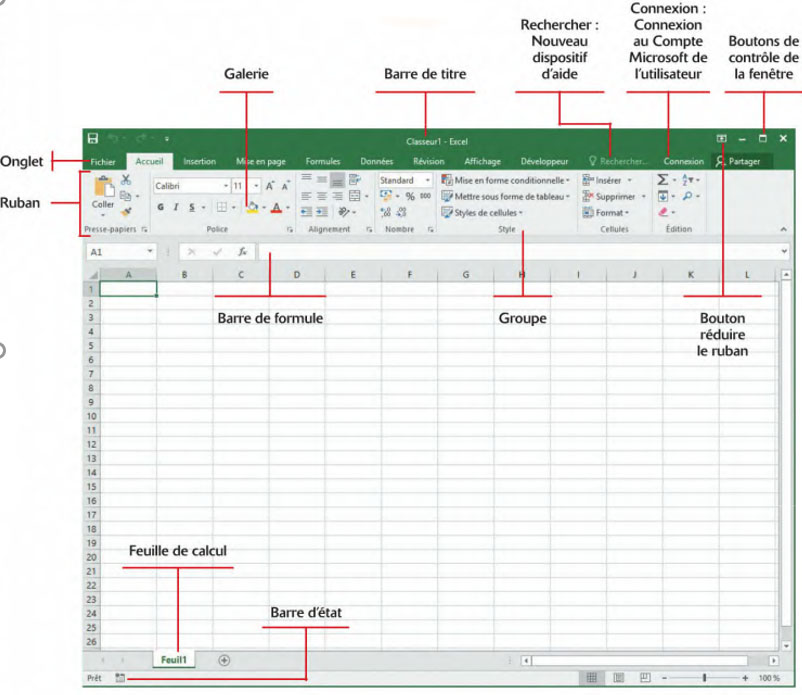802x695 pixels.
Task: Switch to Page Break Preview in status bar
Action: (645, 678)
